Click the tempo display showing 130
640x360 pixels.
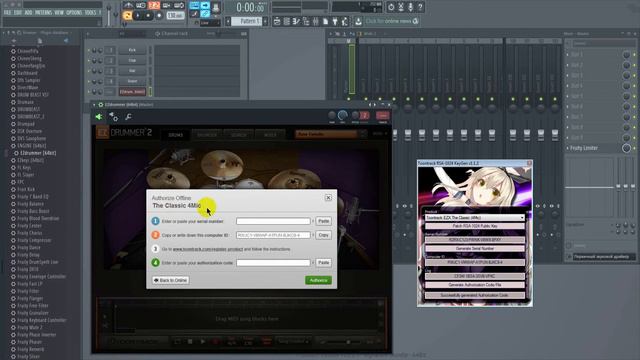pyautogui.click(x=176, y=16)
